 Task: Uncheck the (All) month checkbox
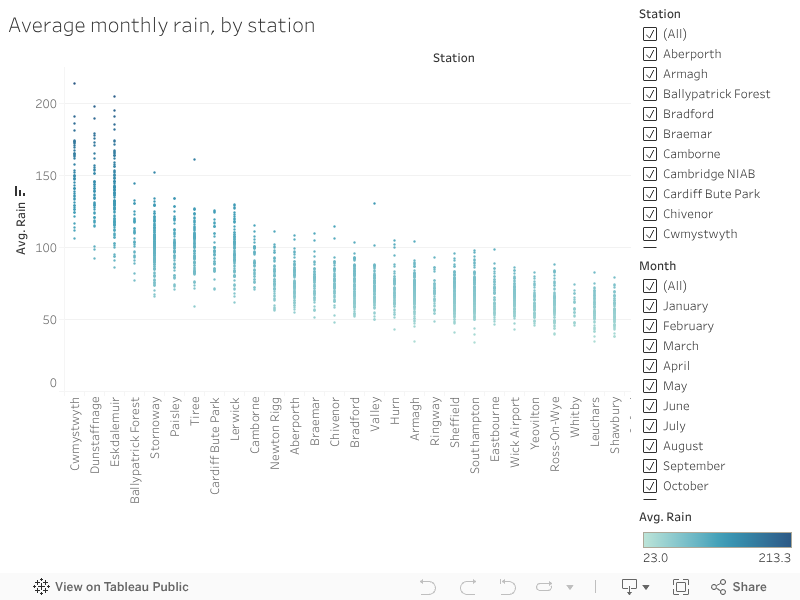(649, 286)
